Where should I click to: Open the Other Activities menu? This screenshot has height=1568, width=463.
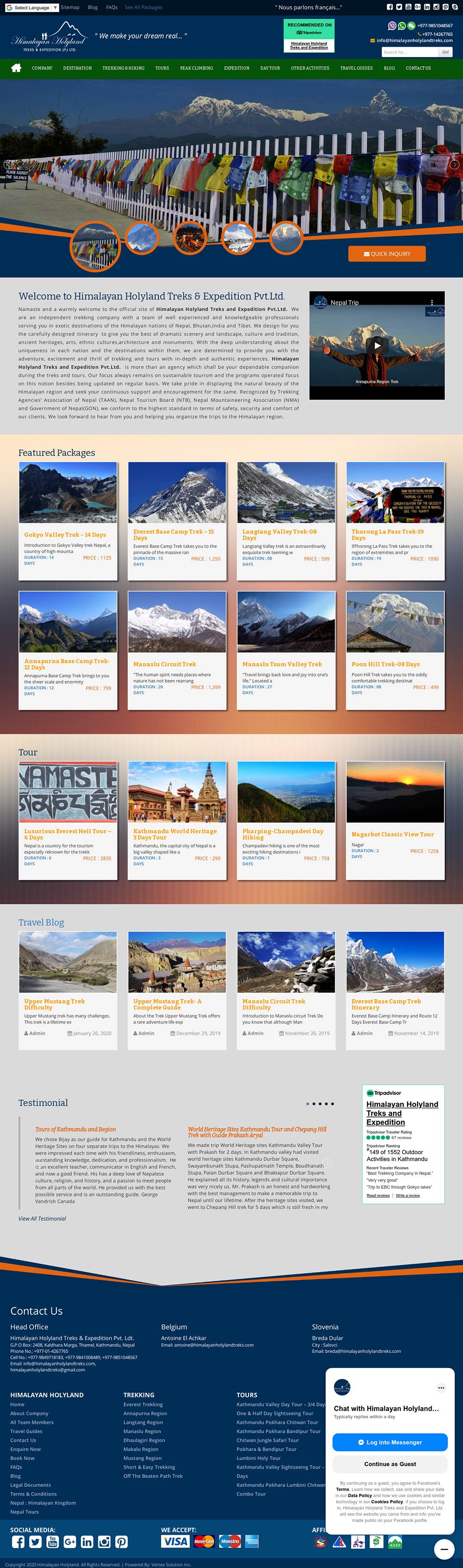310,68
